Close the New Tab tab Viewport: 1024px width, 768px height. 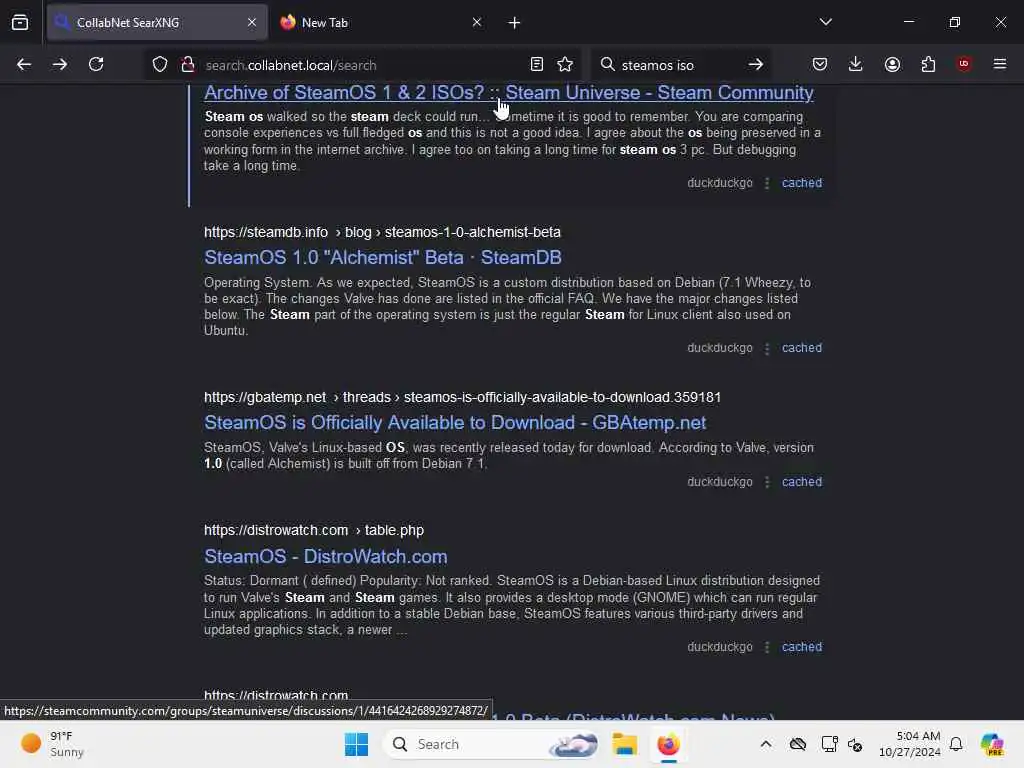tap(477, 22)
